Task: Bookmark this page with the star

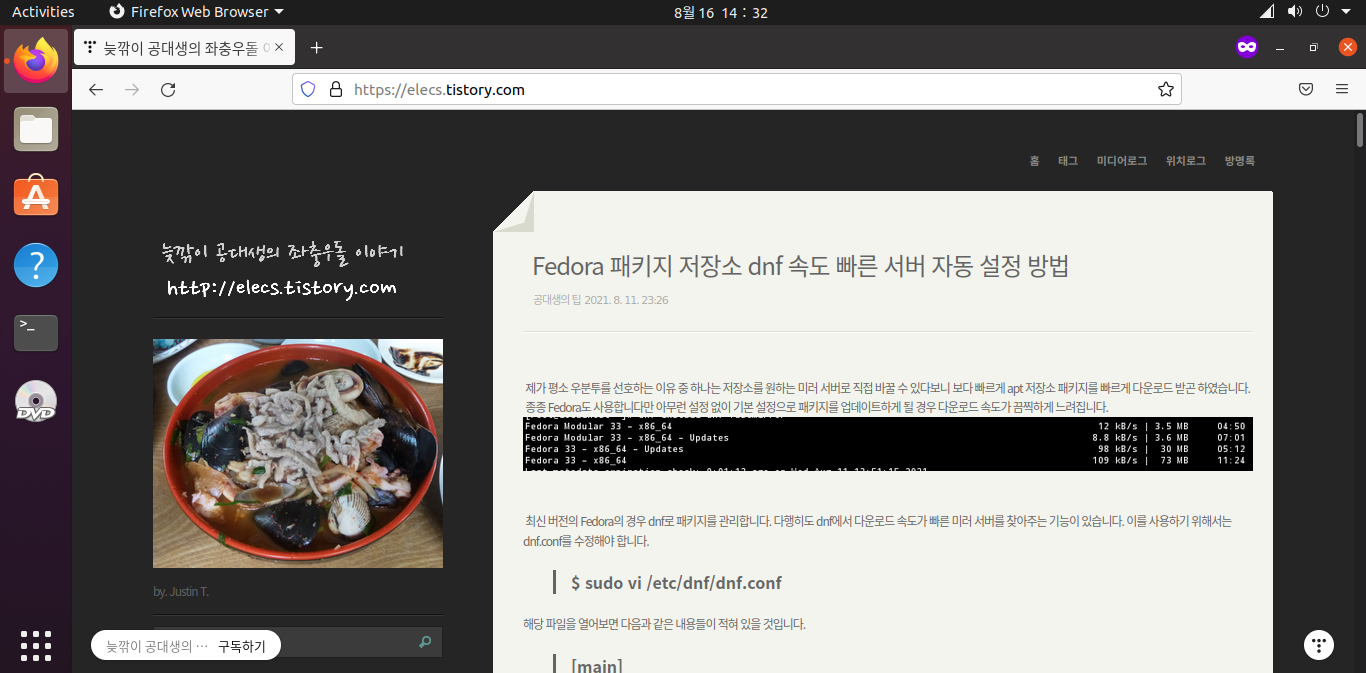Action: tap(1165, 90)
